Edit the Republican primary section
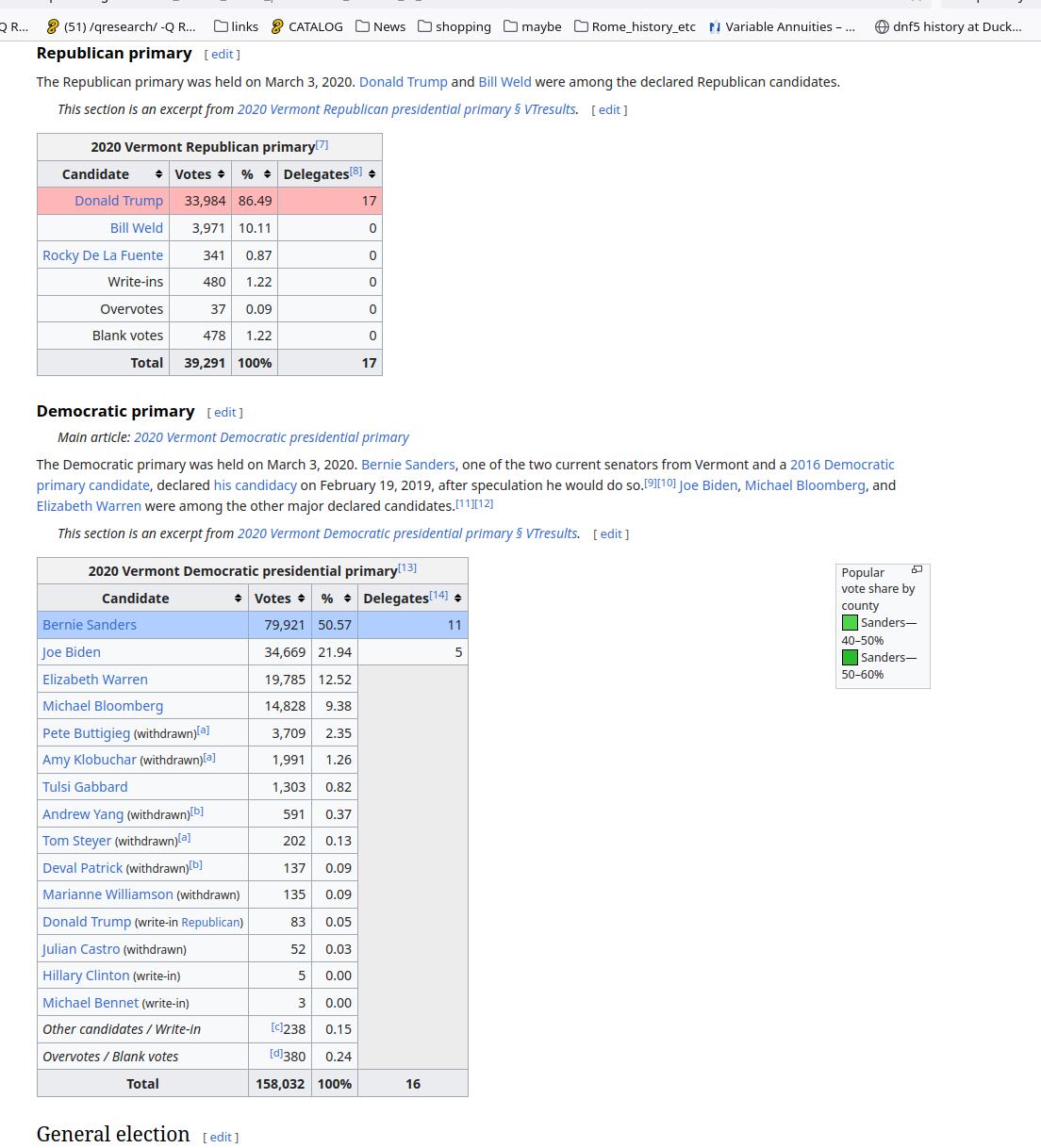Image resolution: width=1041 pixels, height=1148 pixels. pyautogui.click(x=222, y=55)
